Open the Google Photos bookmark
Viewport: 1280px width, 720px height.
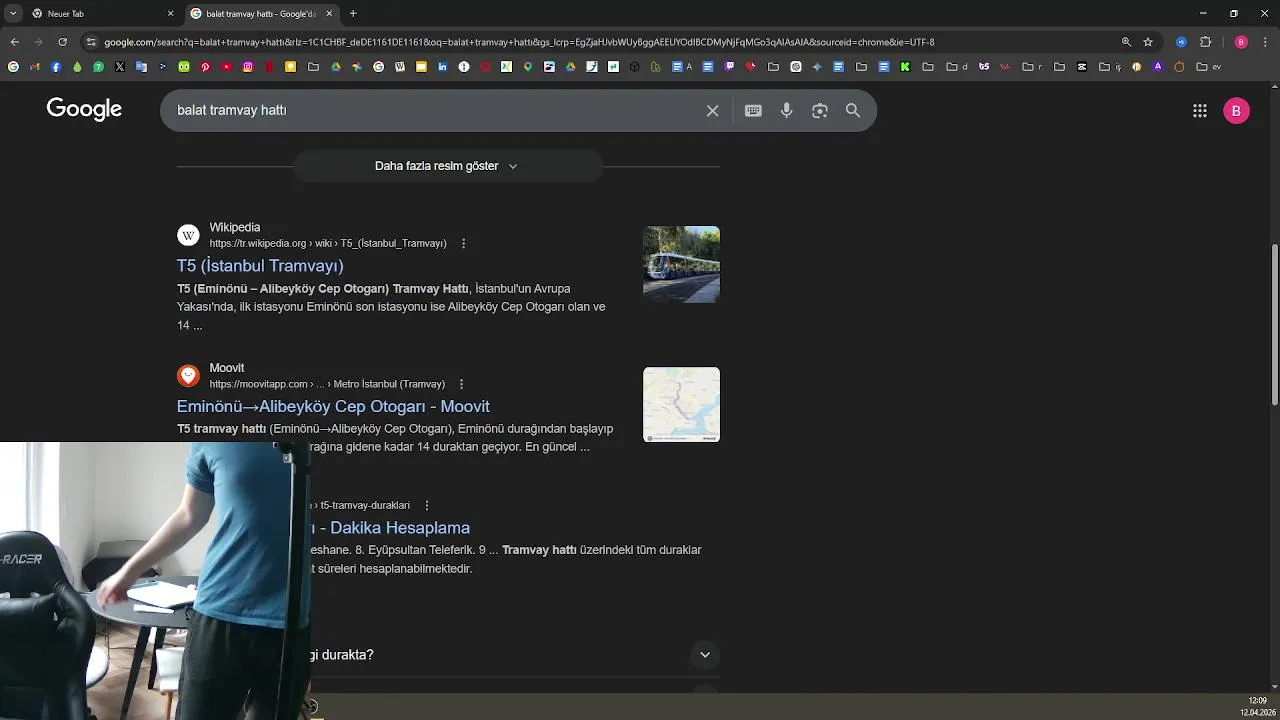click(357, 67)
